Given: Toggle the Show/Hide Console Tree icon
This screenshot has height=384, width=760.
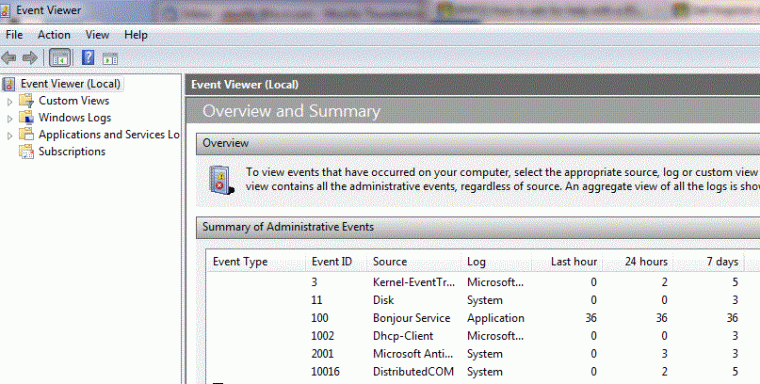Looking at the screenshot, I should (x=60, y=59).
